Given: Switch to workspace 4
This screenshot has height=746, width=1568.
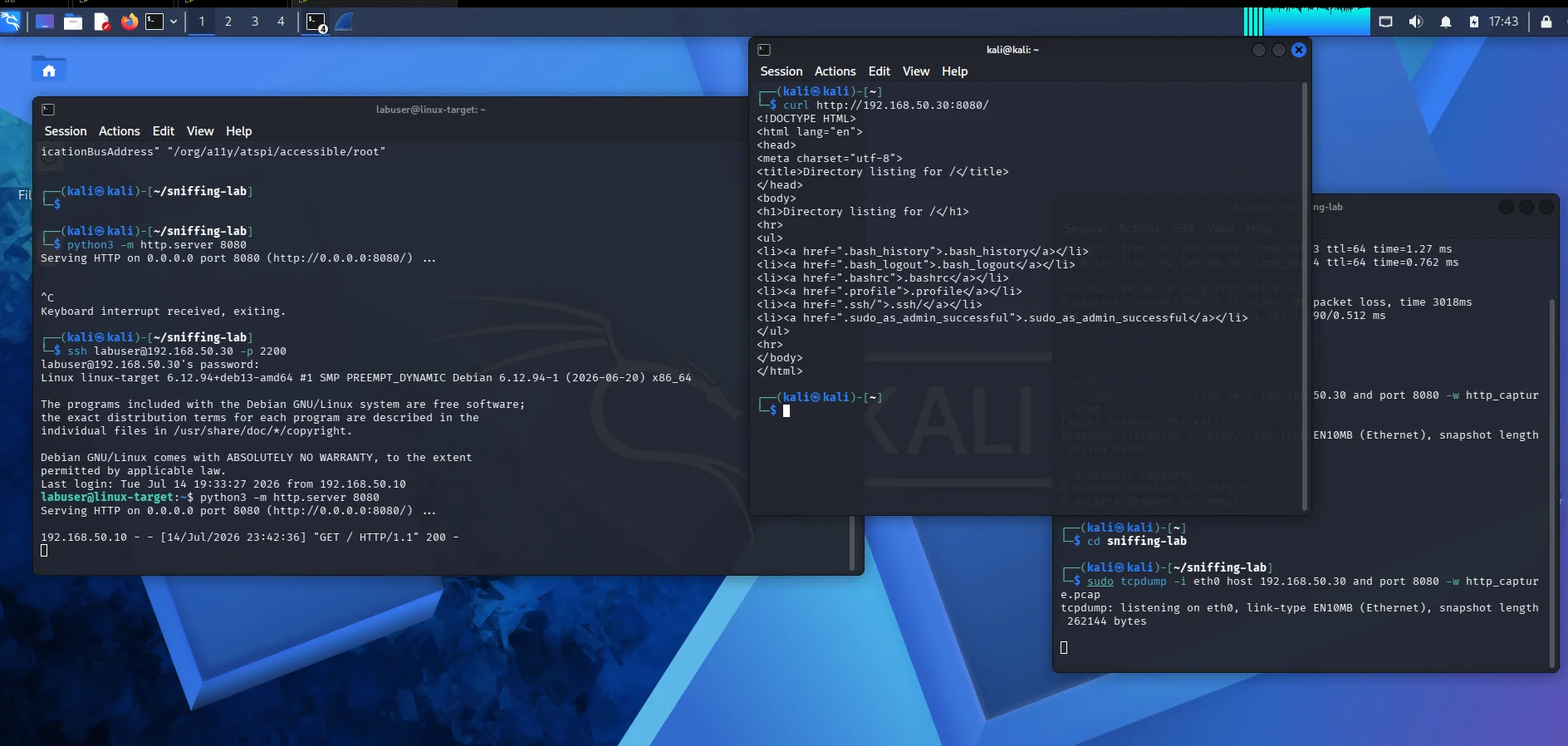Looking at the screenshot, I should 281,22.
